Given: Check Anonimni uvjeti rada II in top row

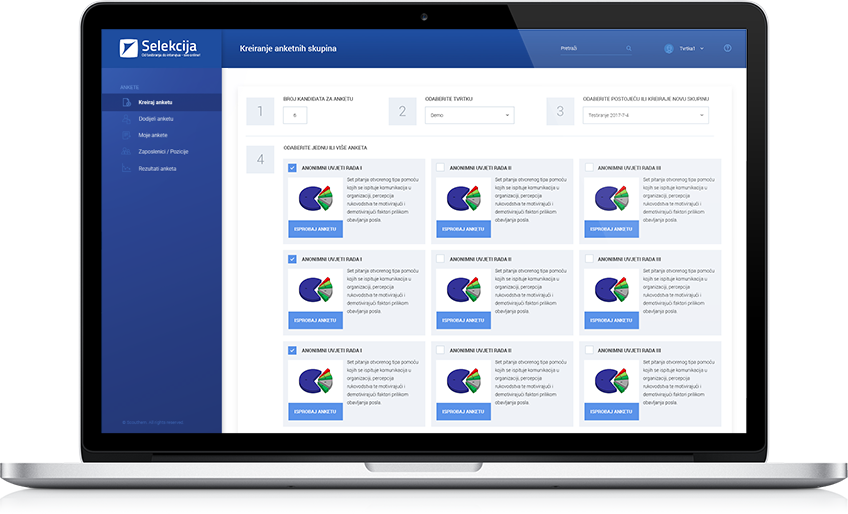Looking at the screenshot, I should (440, 168).
